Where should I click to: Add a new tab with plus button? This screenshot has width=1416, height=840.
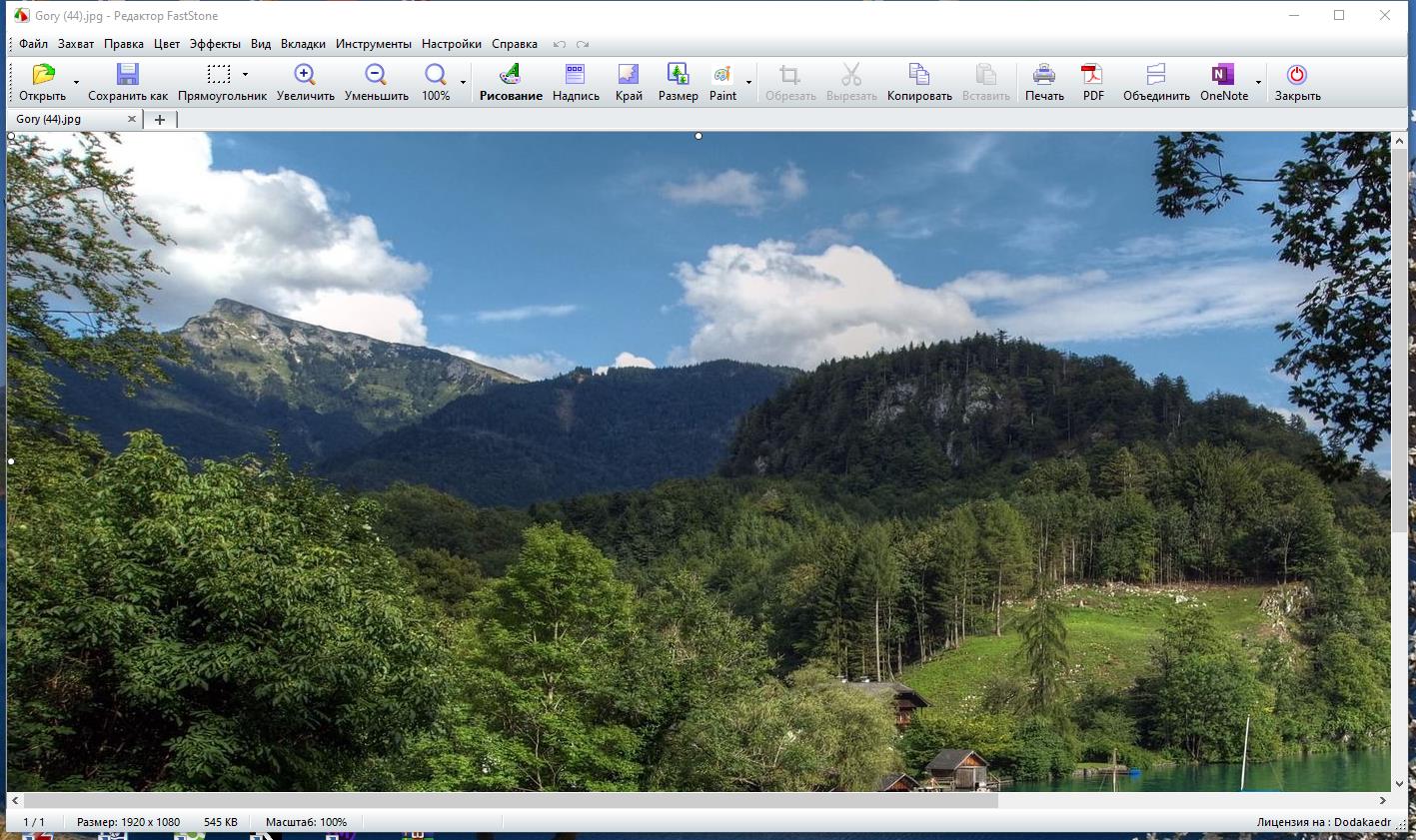tap(160, 119)
